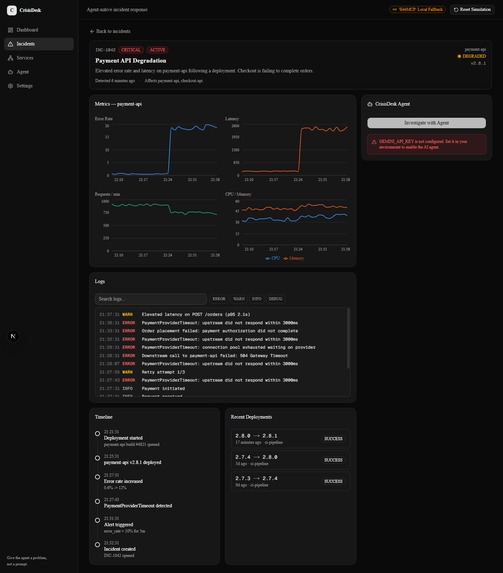Click the ACTIVE status badge
This screenshot has width=503, height=573.
pos(157,50)
